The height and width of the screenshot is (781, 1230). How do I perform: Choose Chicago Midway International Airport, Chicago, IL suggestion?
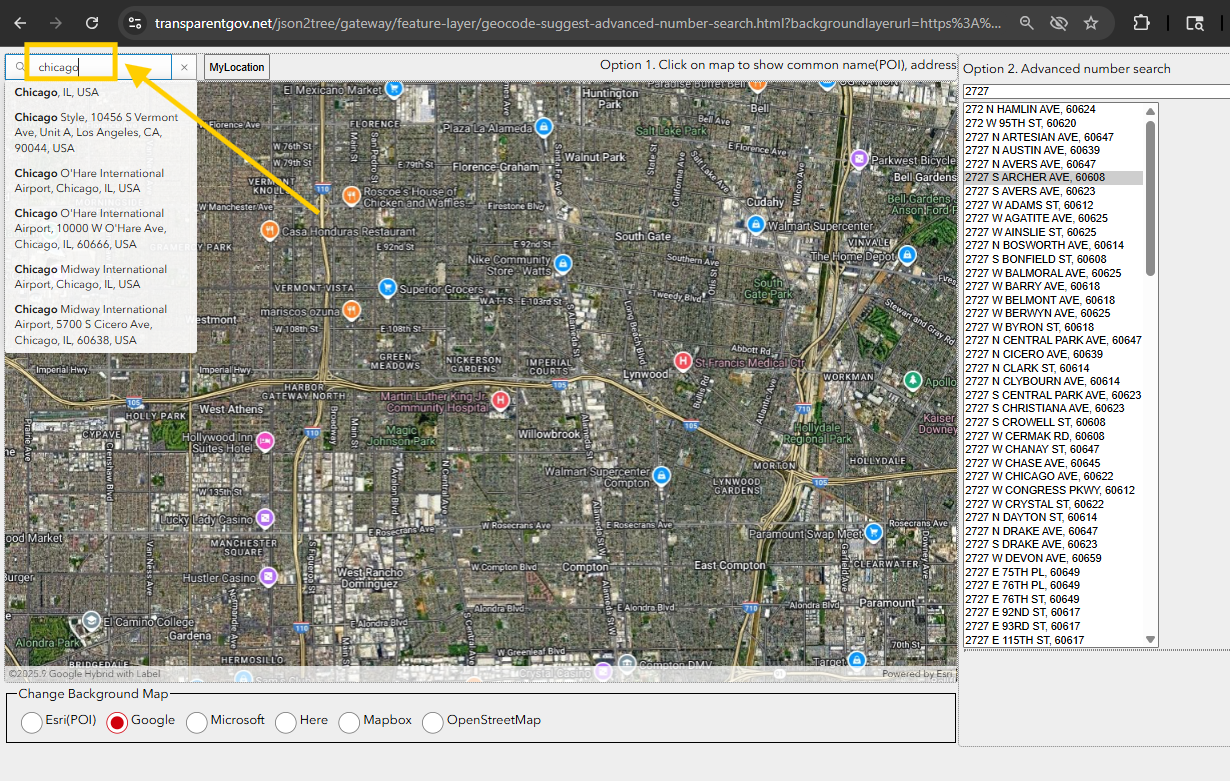pos(101,276)
